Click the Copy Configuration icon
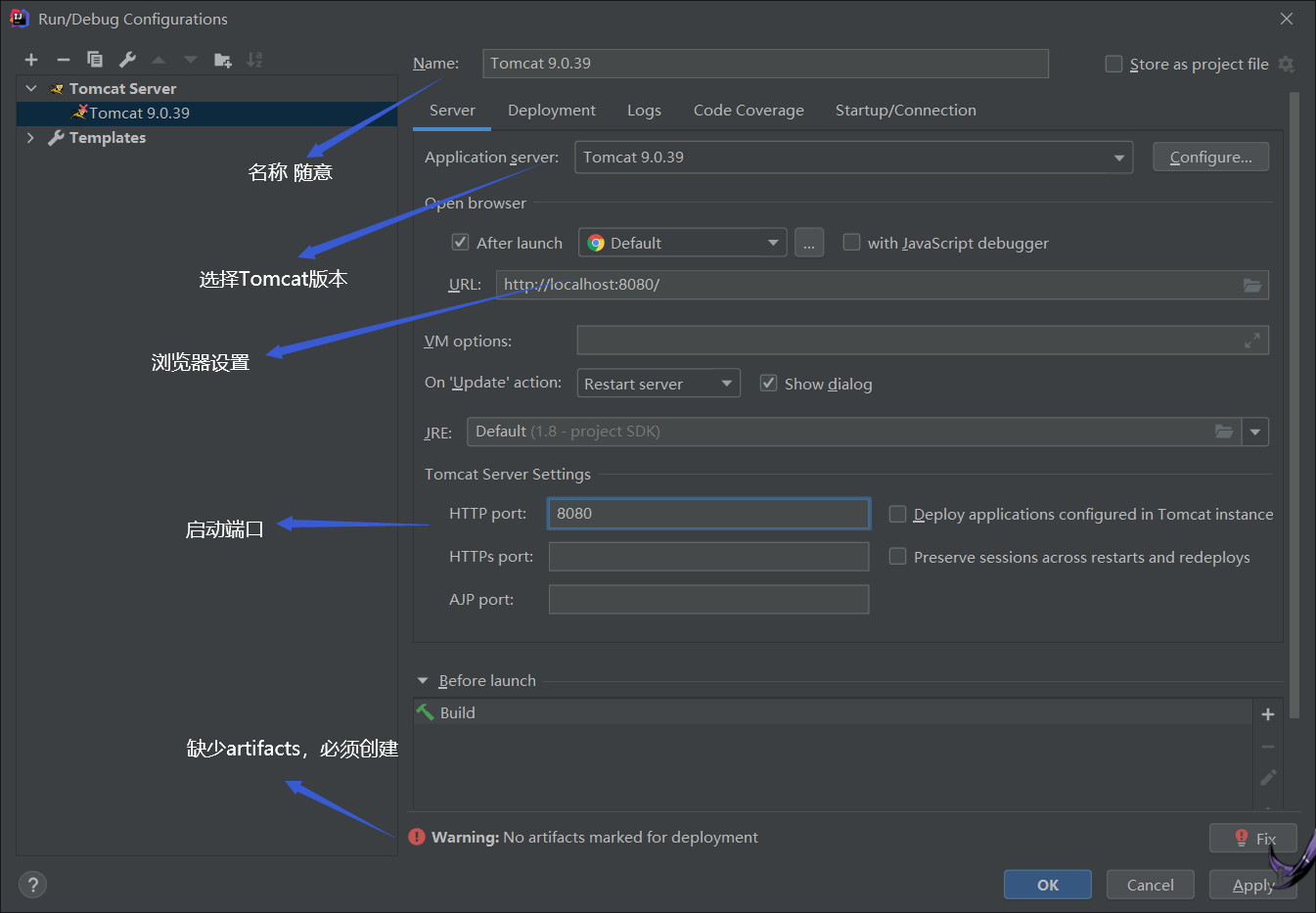 coord(95,60)
